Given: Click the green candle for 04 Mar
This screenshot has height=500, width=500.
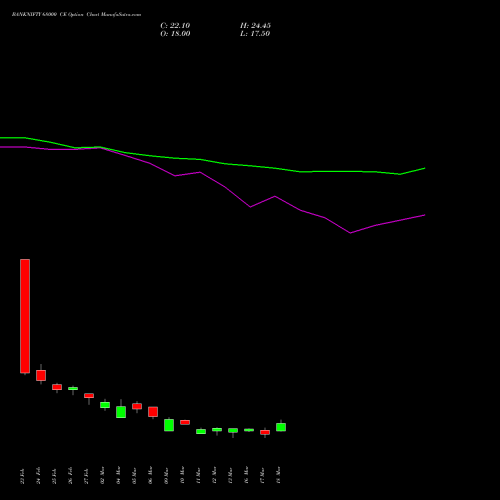Looking at the screenshot, I should (121, 412).
